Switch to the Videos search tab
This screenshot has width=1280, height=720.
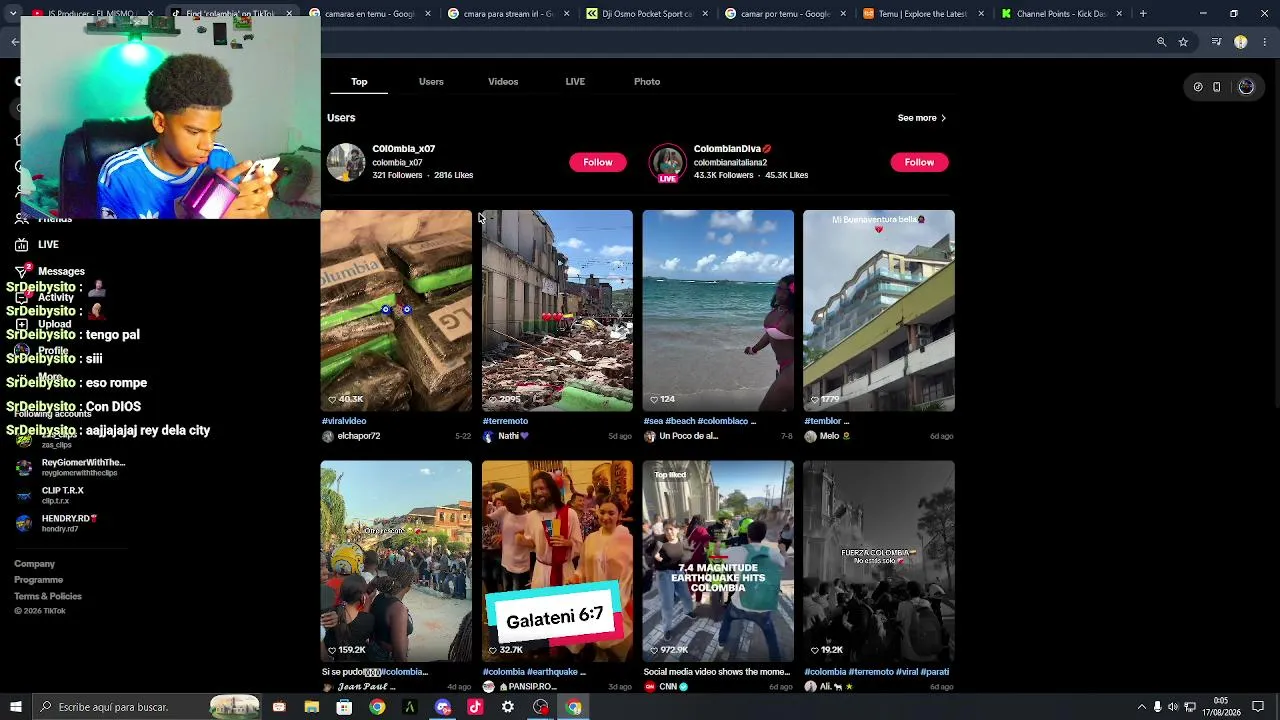(x=503, y=82)
